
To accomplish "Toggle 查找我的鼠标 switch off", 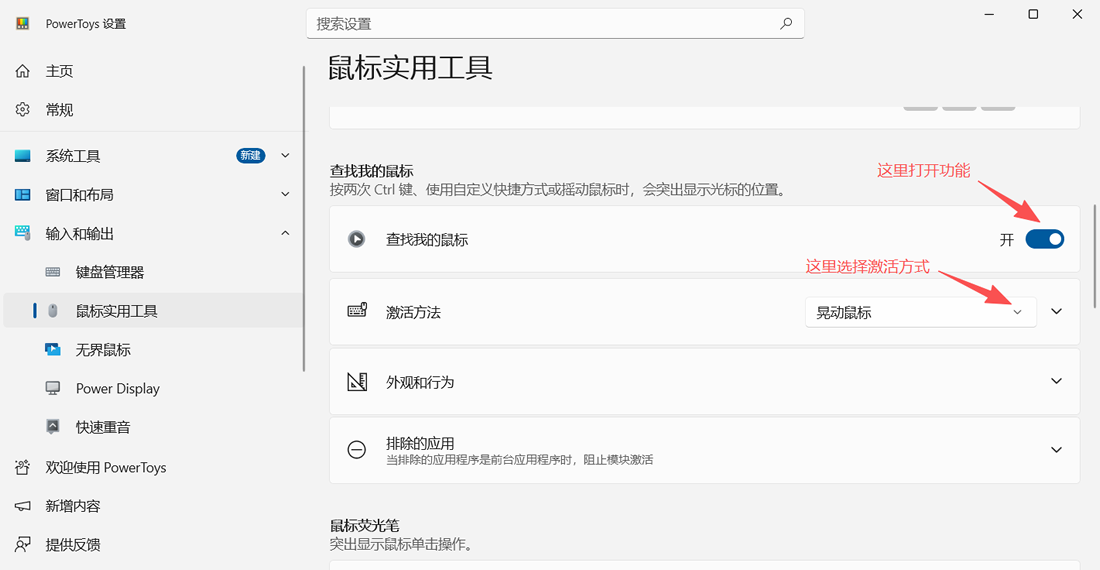I will (1045, 239).
